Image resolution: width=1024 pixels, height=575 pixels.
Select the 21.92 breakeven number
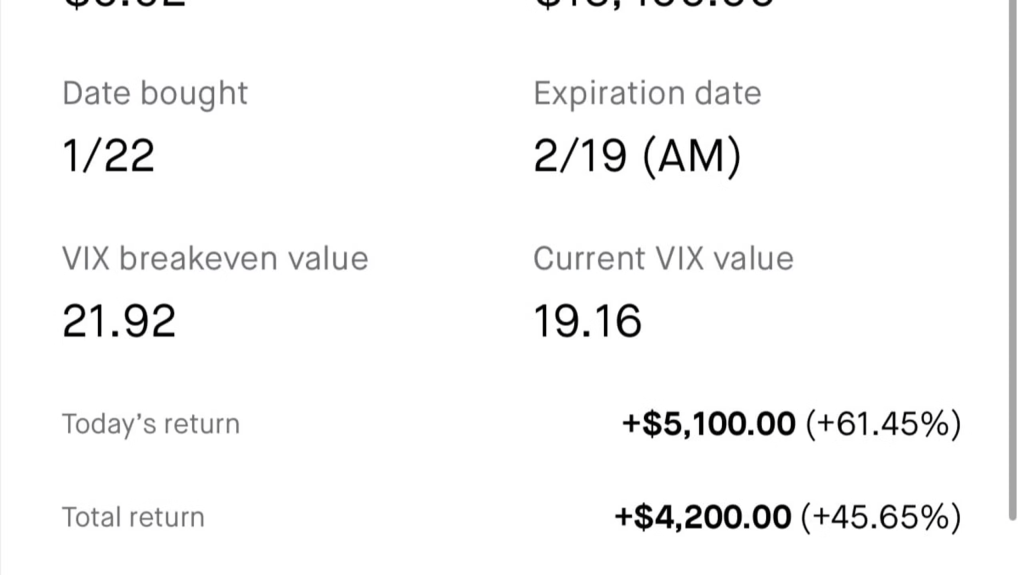(x=119, y=321)
